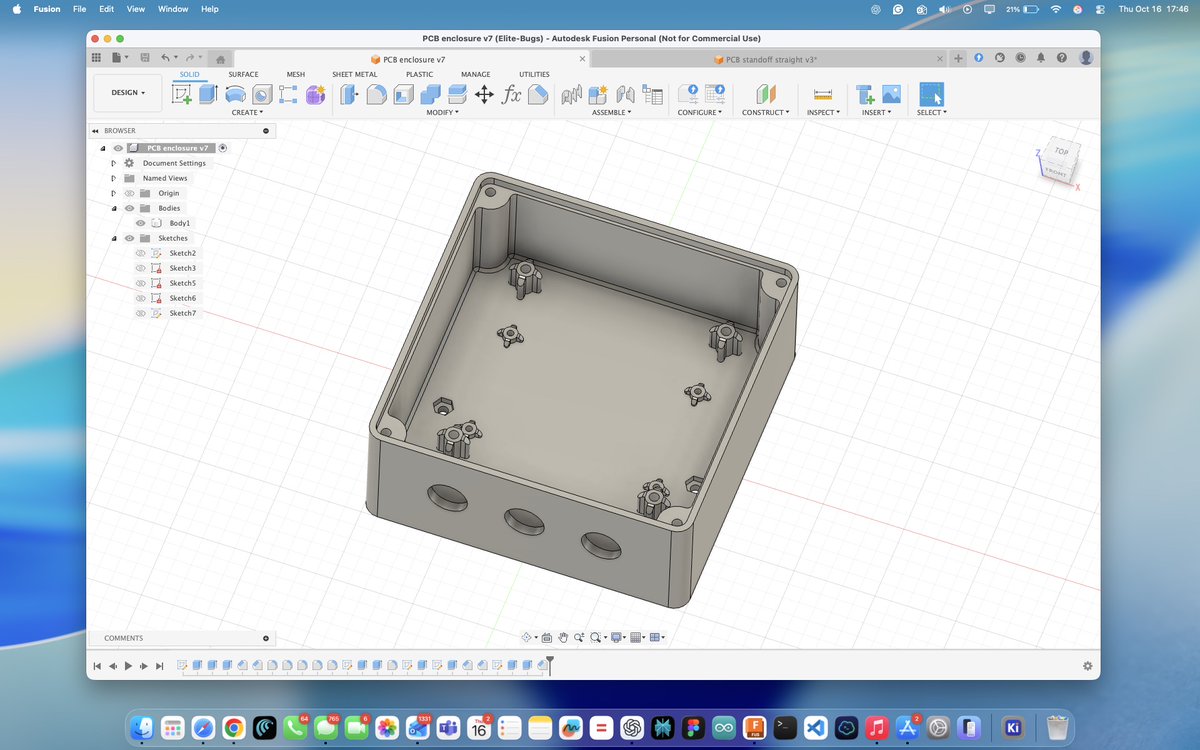Toggle visibility of Sketches folder
This screenshot has height=750, width=1200.
(129, 238)
